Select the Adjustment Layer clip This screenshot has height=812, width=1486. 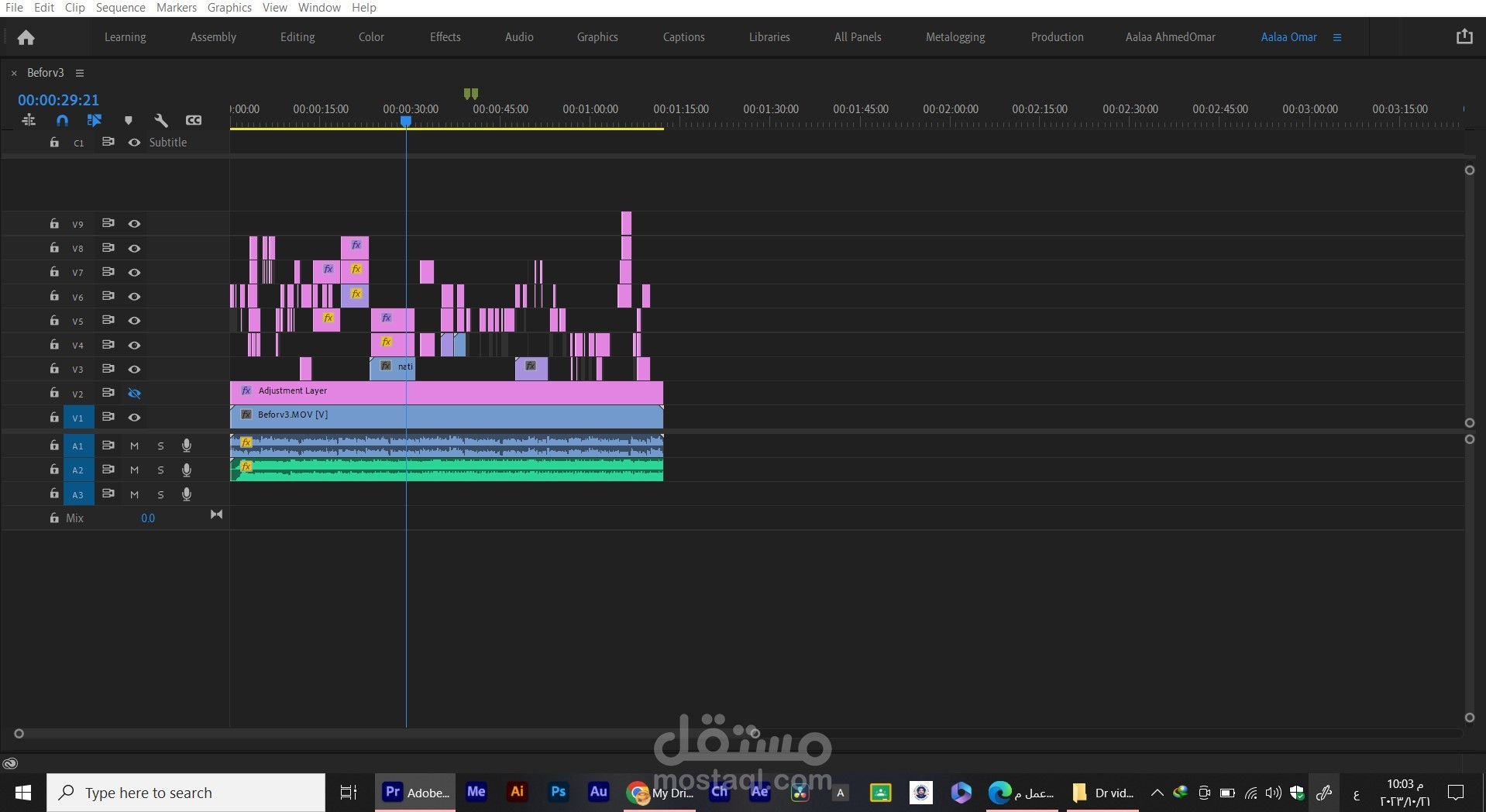446,392
